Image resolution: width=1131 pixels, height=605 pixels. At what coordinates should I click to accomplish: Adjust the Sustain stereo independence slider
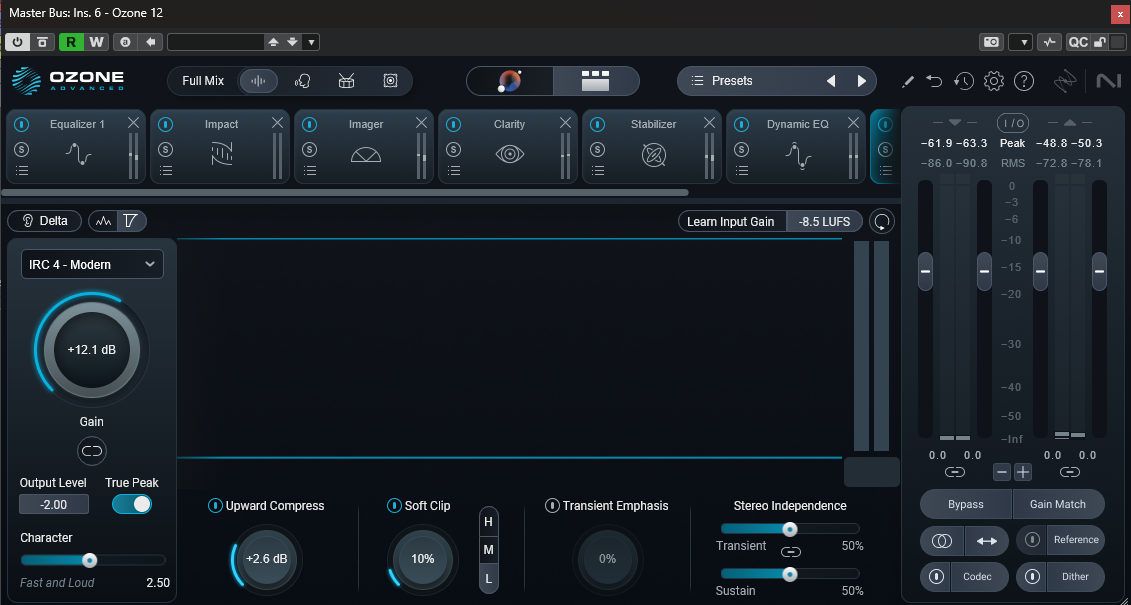(790, 574)
